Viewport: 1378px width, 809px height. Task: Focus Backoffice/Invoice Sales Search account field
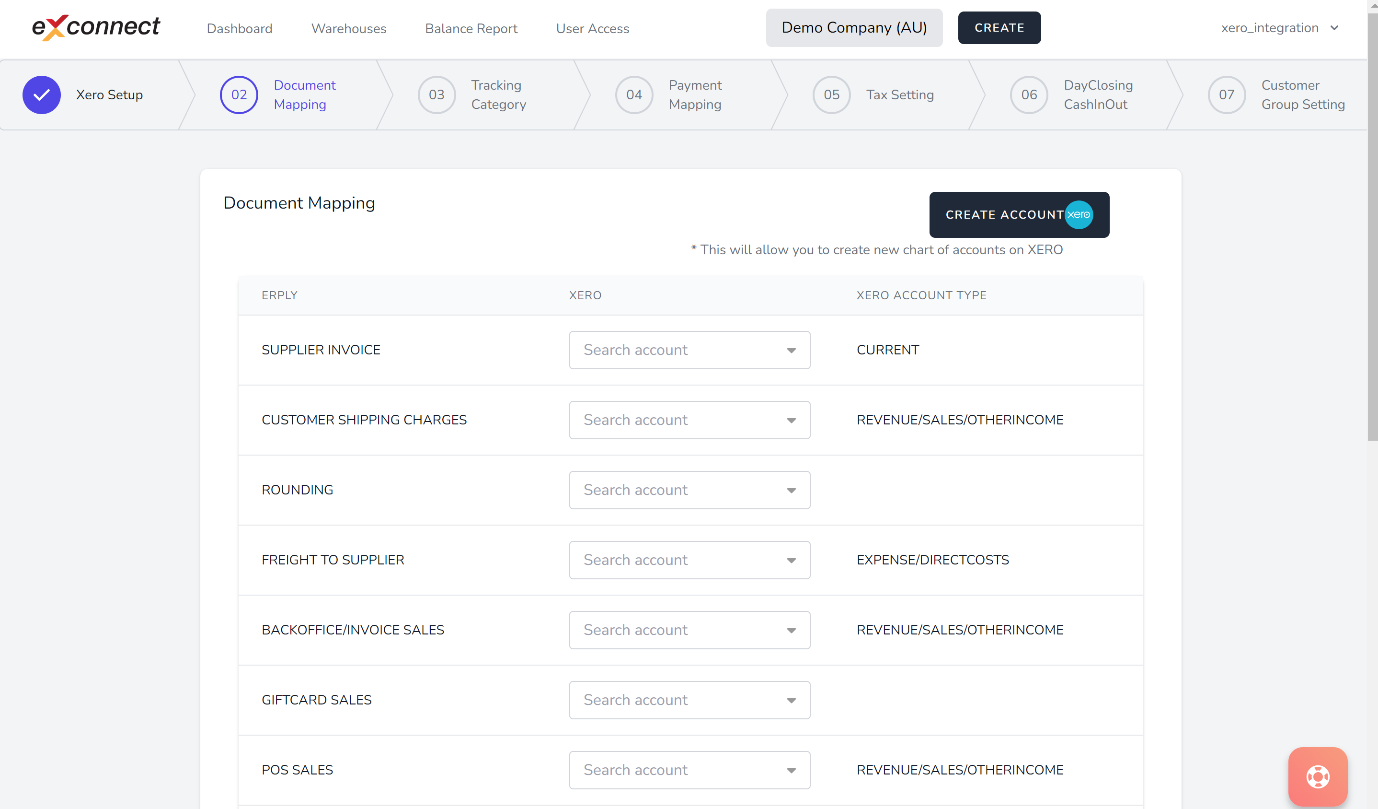[x=690, y=630]
